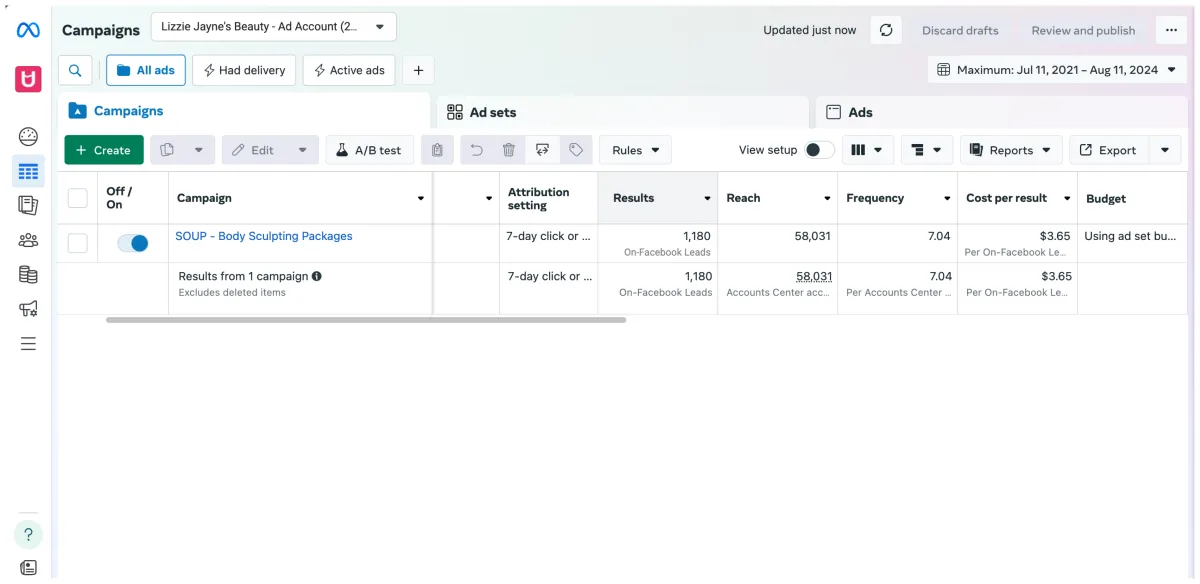Viewport: 1200px width, 584px height.
Task: Select the All ads filter
Action: point(146,70)
